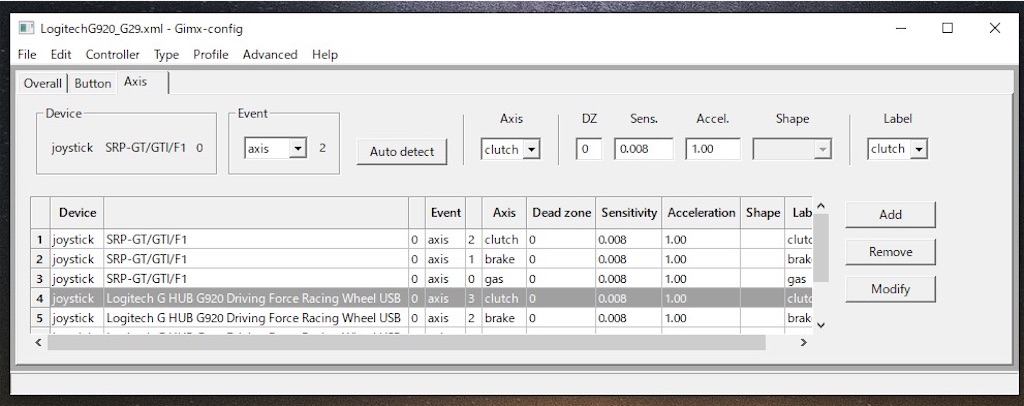Click the clutch axis cell in row 4

(x=504, y=298)
